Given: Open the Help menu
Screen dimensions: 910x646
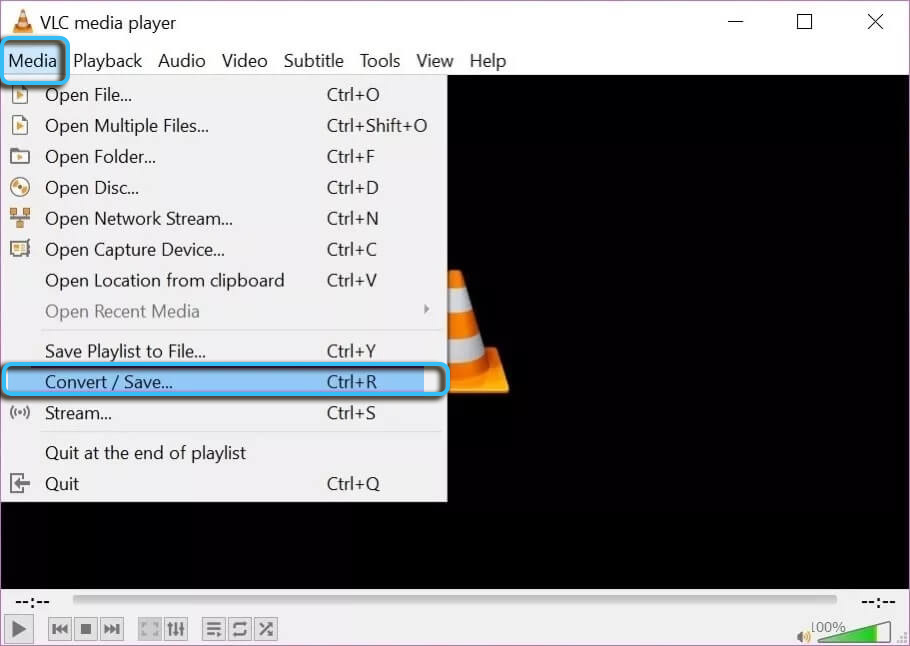Looking at the screenshot, I should click(488, 60).
